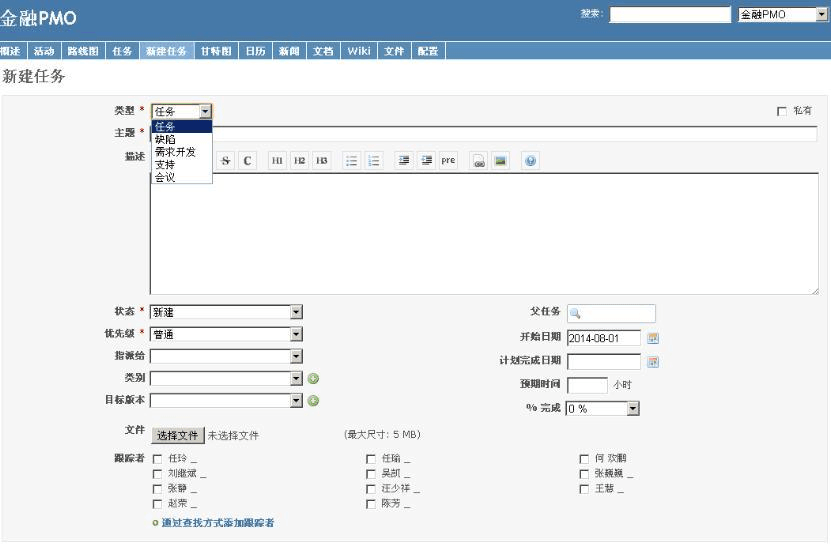Screen dimensions: 831x546
Task: Open calendar picker for 开始日期
Action: point(653,338)
